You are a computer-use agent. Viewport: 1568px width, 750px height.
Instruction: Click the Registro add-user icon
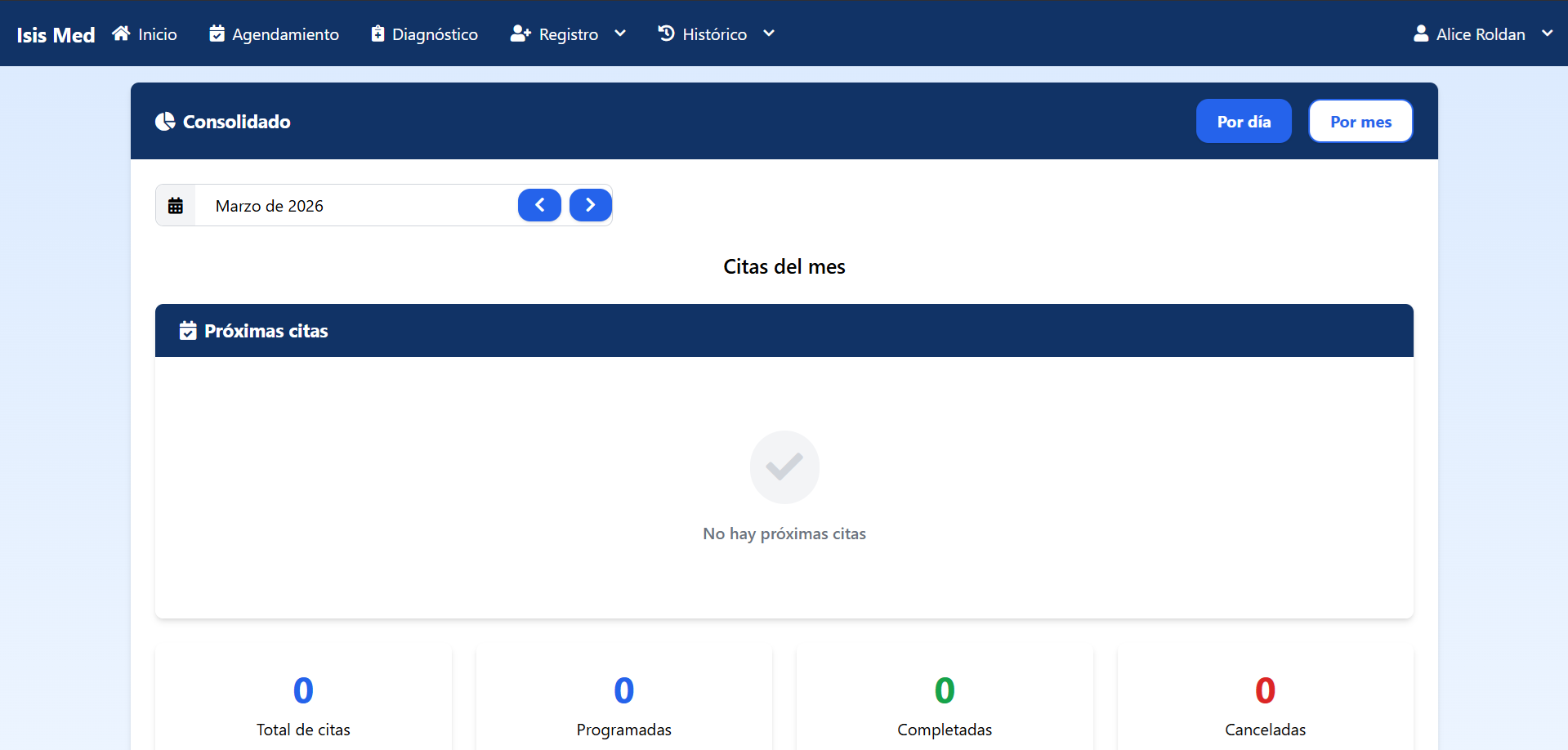(x=520, y=33)
